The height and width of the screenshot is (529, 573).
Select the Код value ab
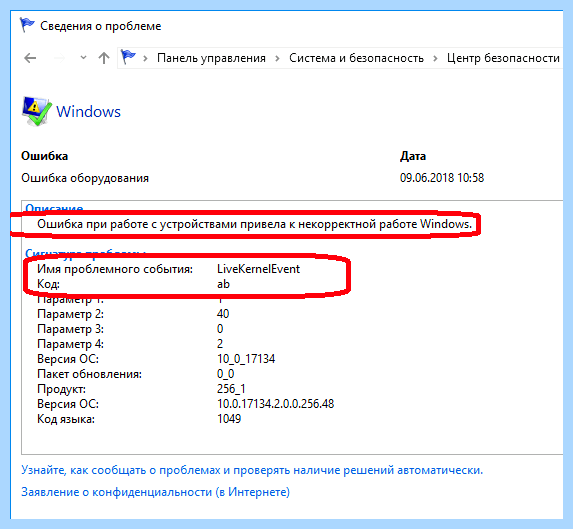click(223, 284)
